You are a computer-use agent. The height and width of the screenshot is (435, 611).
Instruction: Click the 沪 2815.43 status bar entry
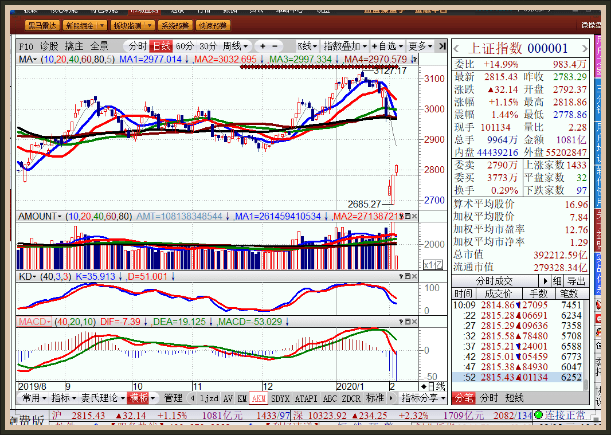click(x=77, y=416)
